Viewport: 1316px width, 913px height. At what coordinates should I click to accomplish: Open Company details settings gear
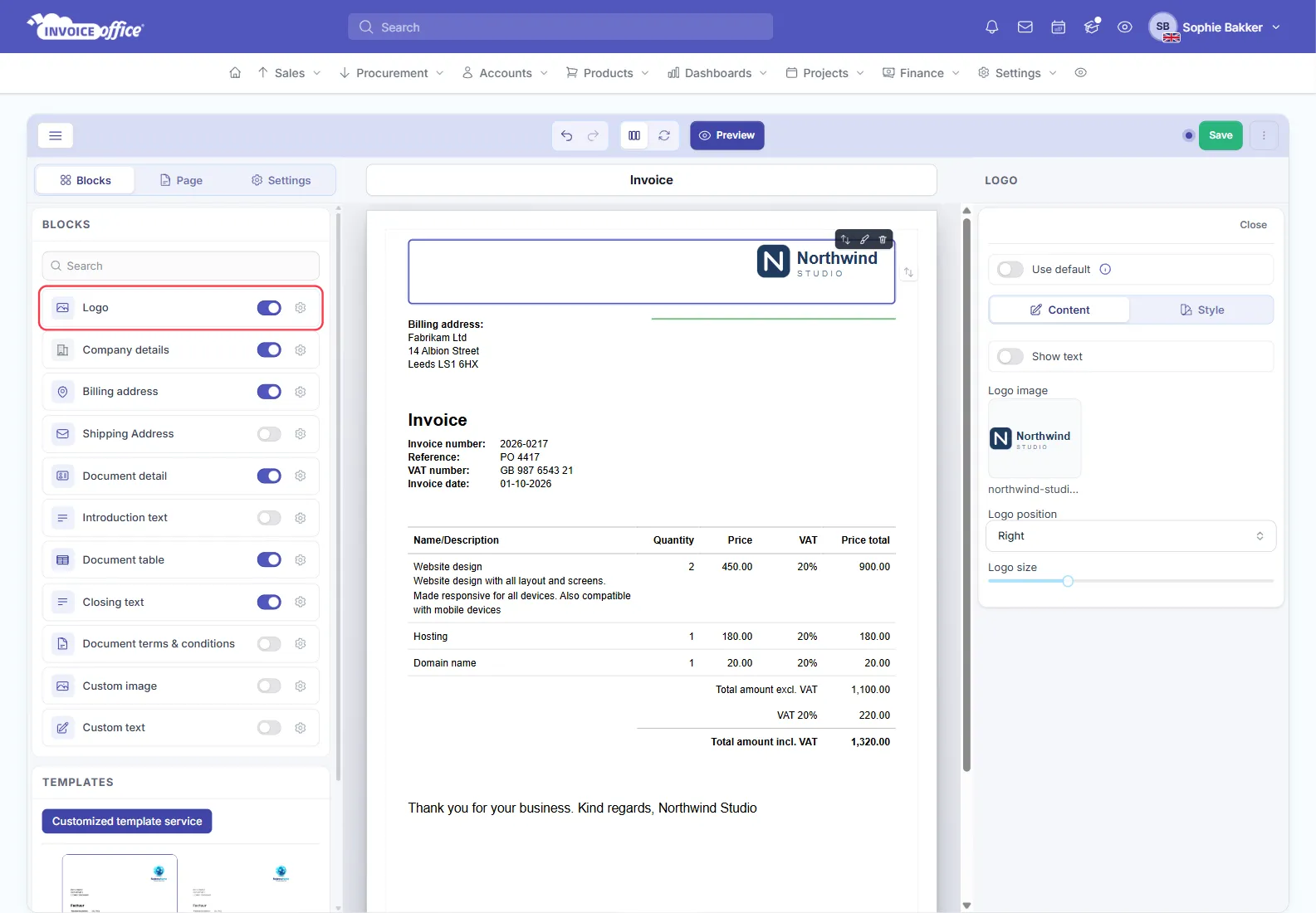pos(301,350)
